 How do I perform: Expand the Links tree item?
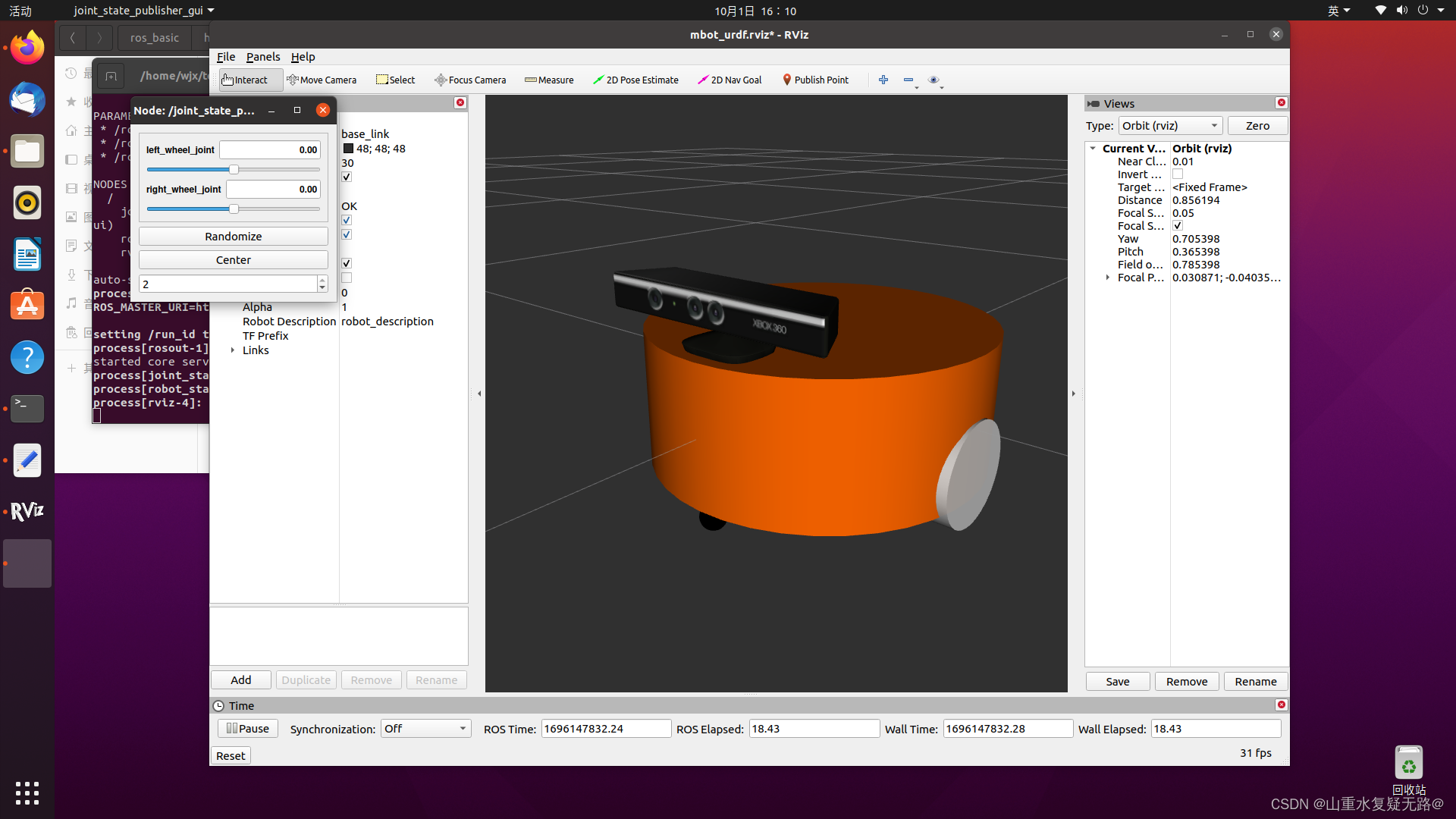click(x=233, y=350)
